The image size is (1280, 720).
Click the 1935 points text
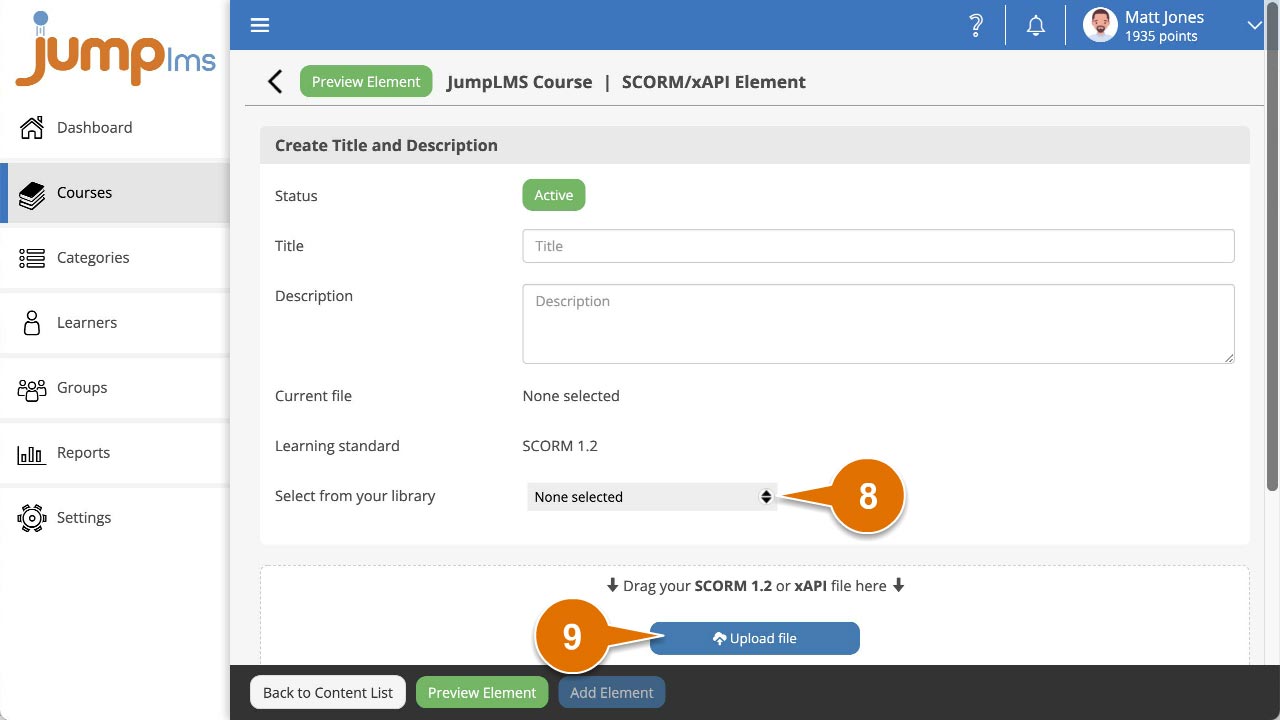tap(1161, 36)
